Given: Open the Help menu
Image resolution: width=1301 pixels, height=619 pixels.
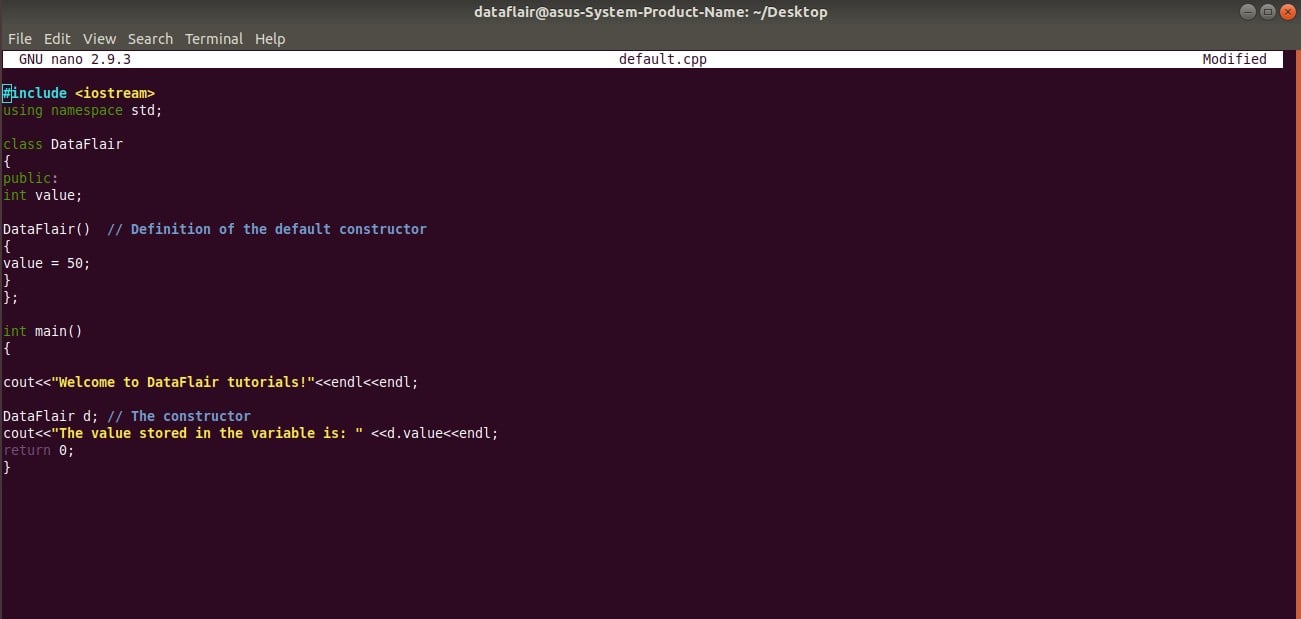Looking at the screenshot, I should 269,38.
